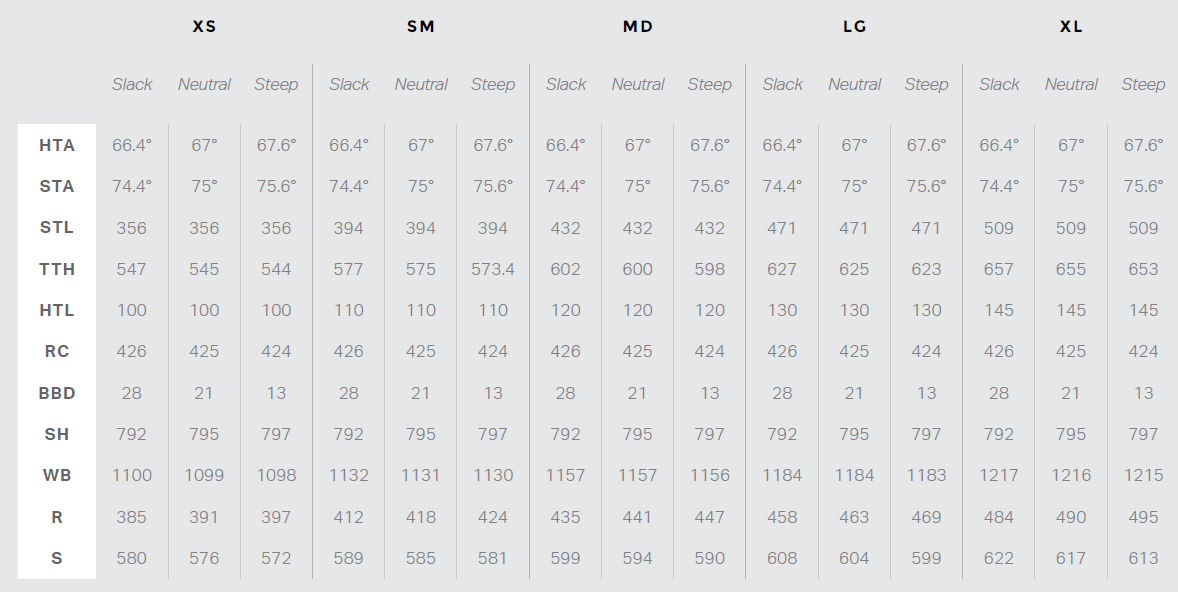Select the XS size column header
The width and height of the screenshot is (1178, 592).
coord(204,26)
